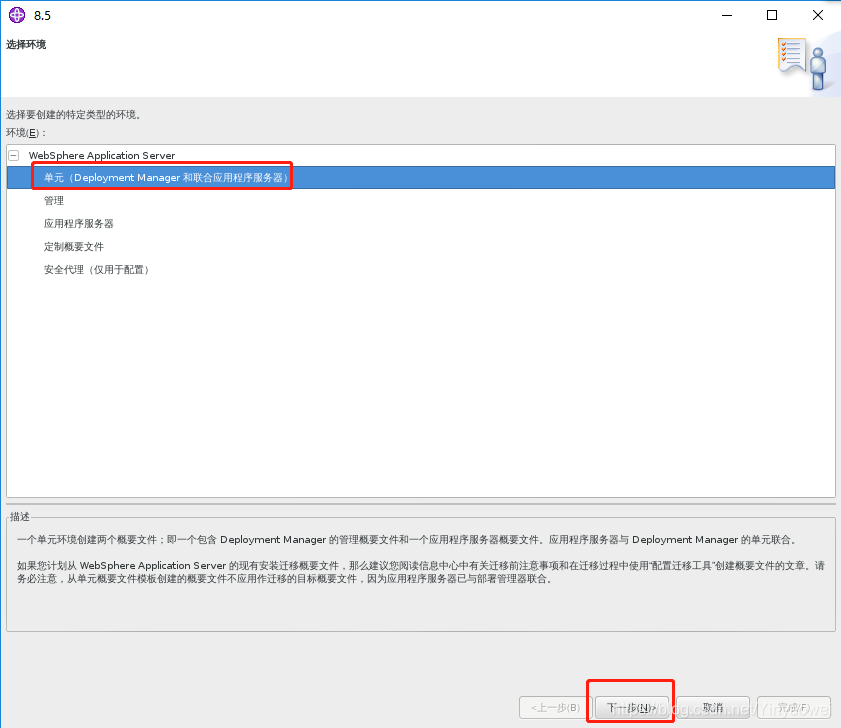
Task: Click the 上一步(B) back button
Action: [x=555, y=708]
